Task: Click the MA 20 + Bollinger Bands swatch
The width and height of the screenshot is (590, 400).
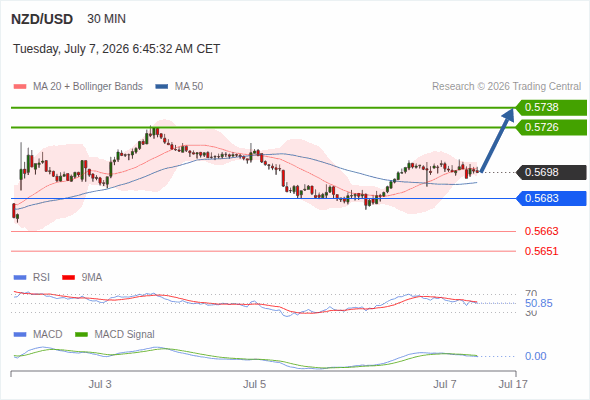Action: (x=20, y=87)
